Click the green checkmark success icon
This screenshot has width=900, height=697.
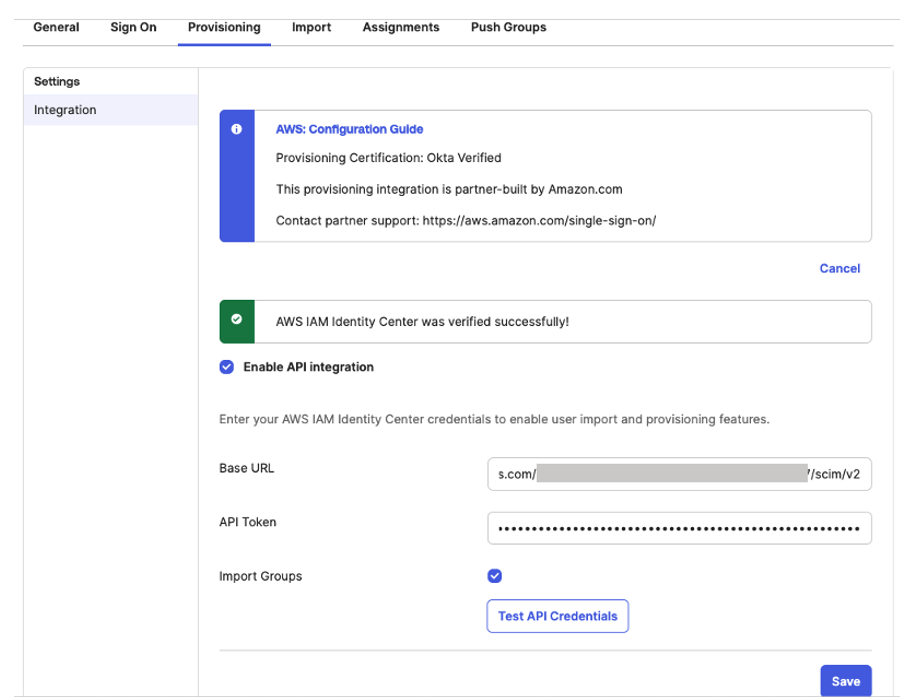237,321
